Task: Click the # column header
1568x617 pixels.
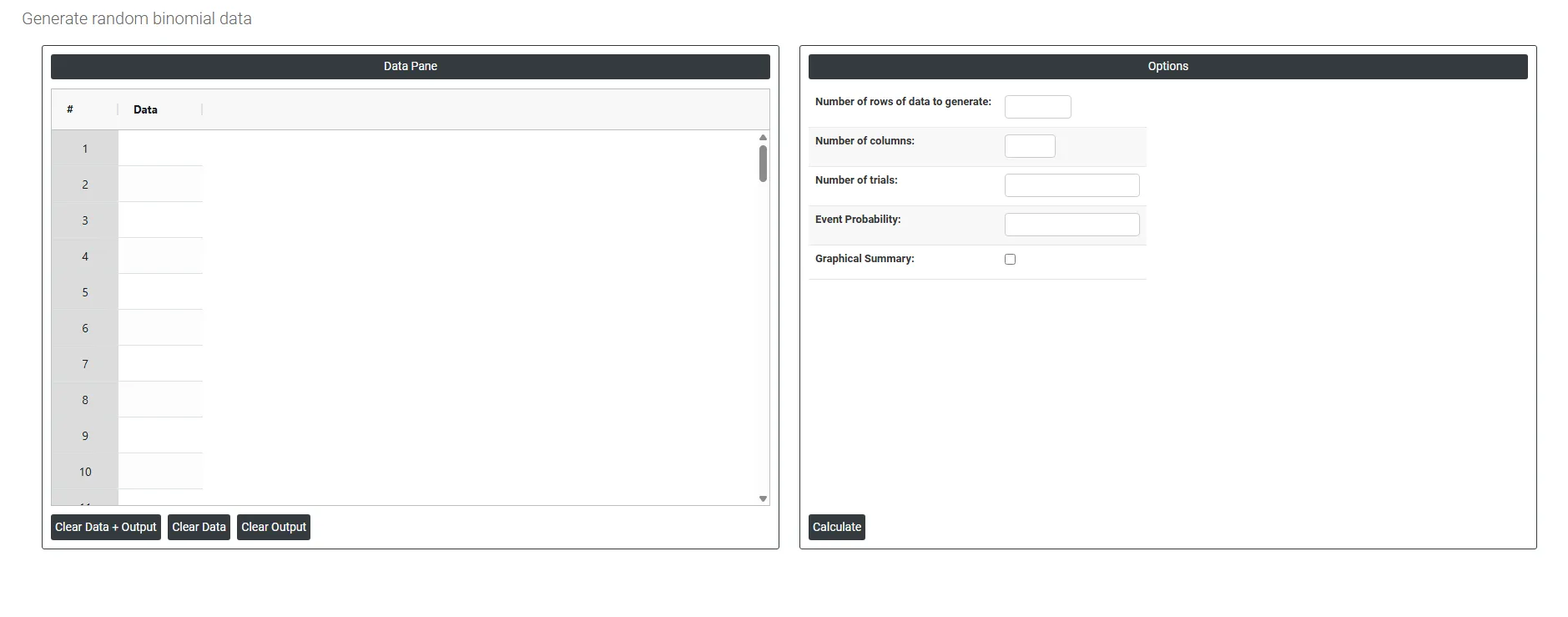Action: click(84, 109)
